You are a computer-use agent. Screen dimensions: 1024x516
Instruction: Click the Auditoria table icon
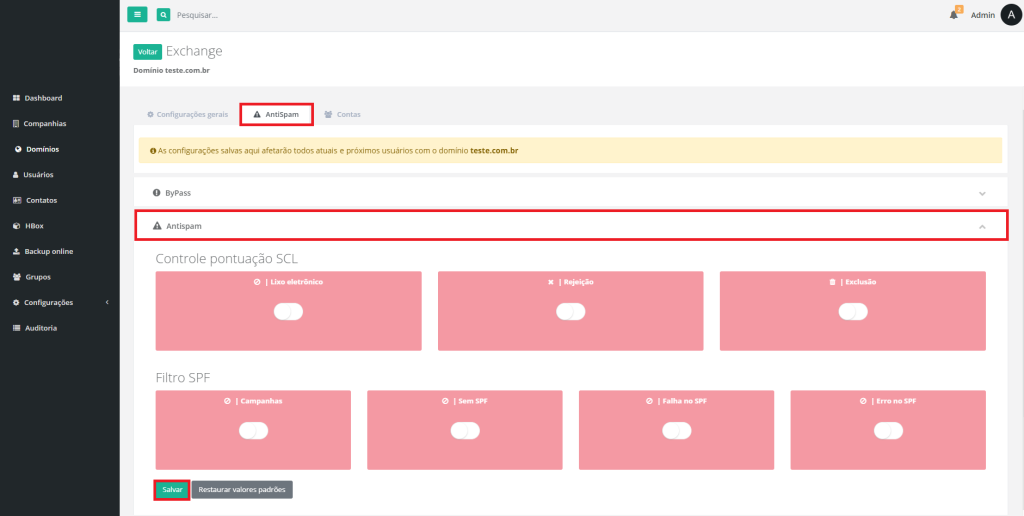click(17, 328)
